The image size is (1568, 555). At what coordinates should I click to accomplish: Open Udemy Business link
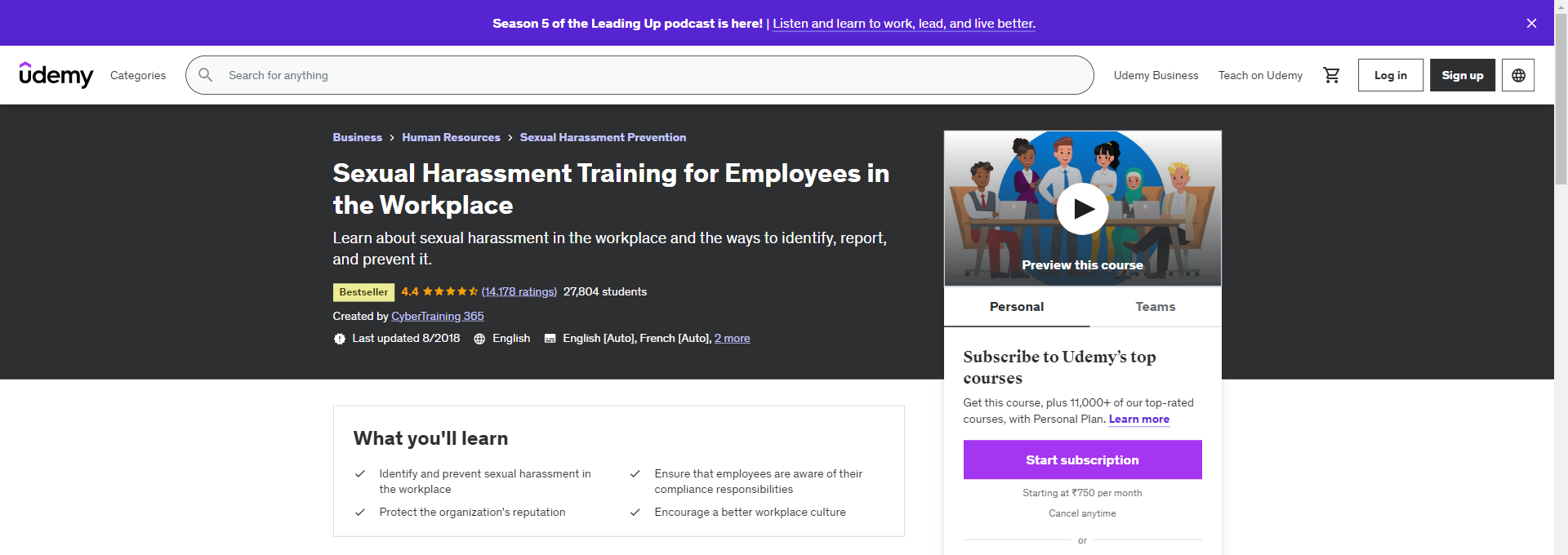point(1156,75)
